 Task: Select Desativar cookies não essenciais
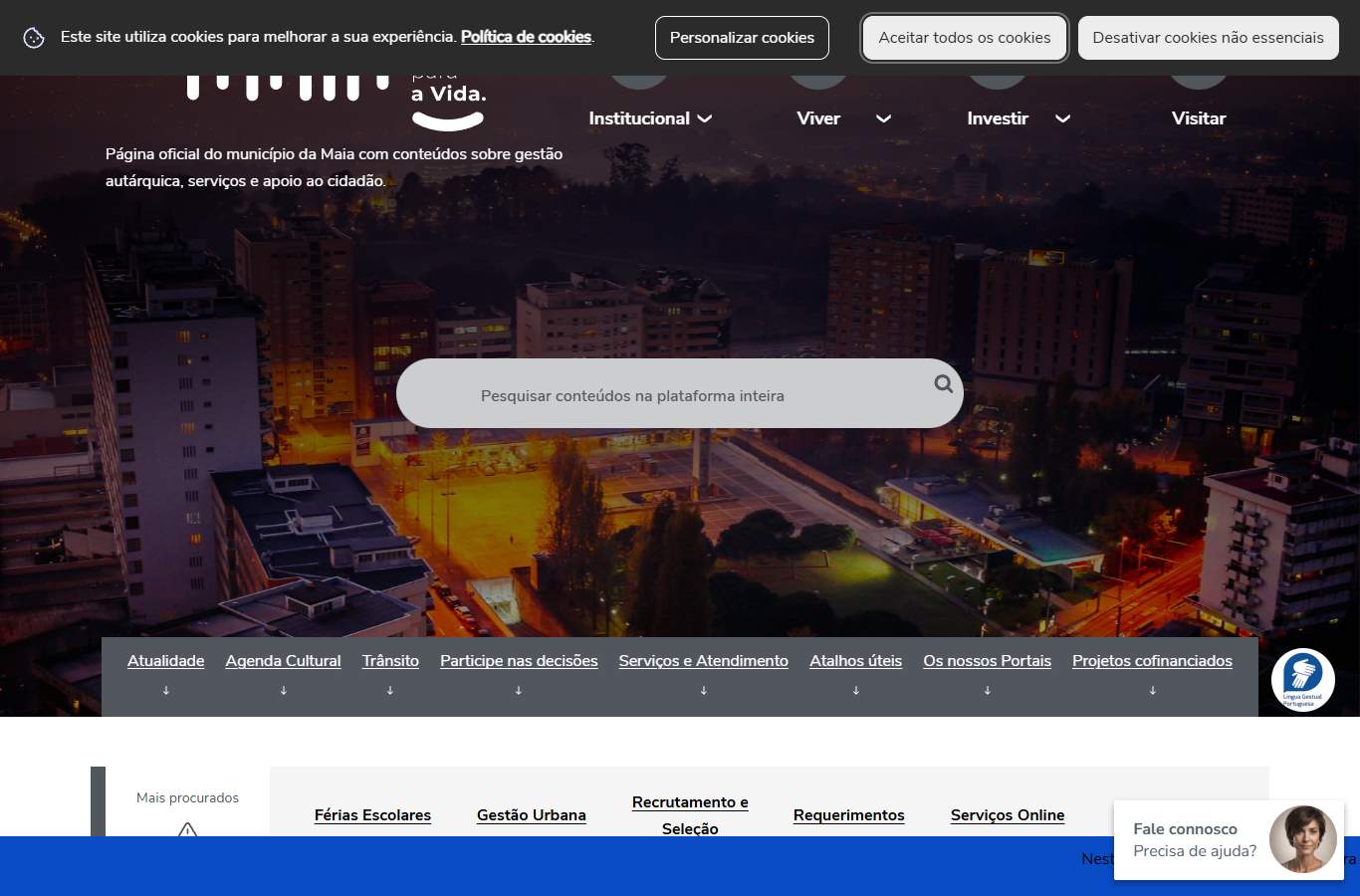point(1209,38)
